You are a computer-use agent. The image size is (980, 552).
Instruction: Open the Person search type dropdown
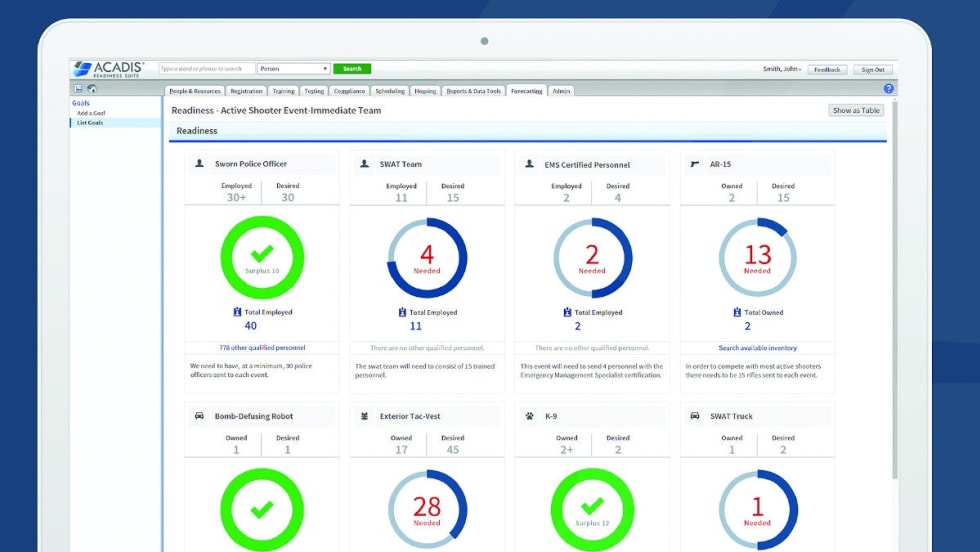(x=294, y=69)
